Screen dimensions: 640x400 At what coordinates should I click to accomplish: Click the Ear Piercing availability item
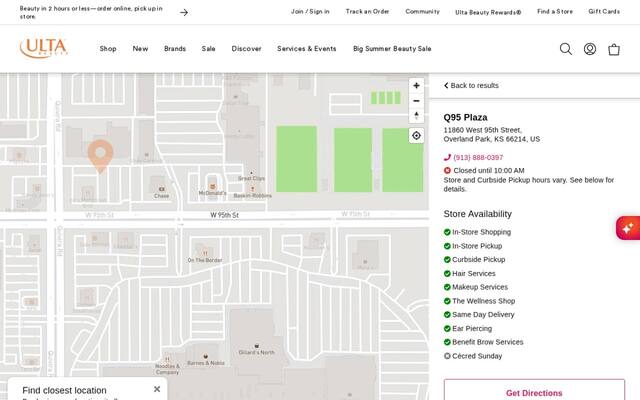[x=468, y=329]
